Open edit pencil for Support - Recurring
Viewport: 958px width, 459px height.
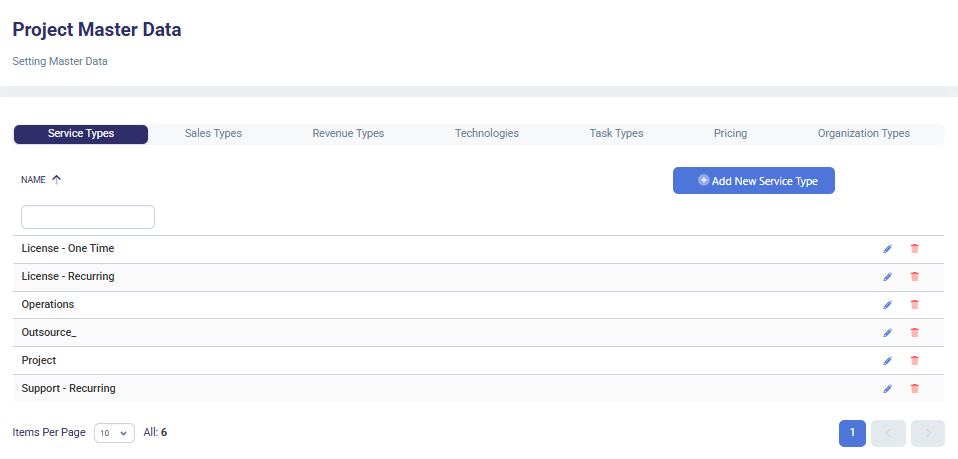click(x=887, y=389)
